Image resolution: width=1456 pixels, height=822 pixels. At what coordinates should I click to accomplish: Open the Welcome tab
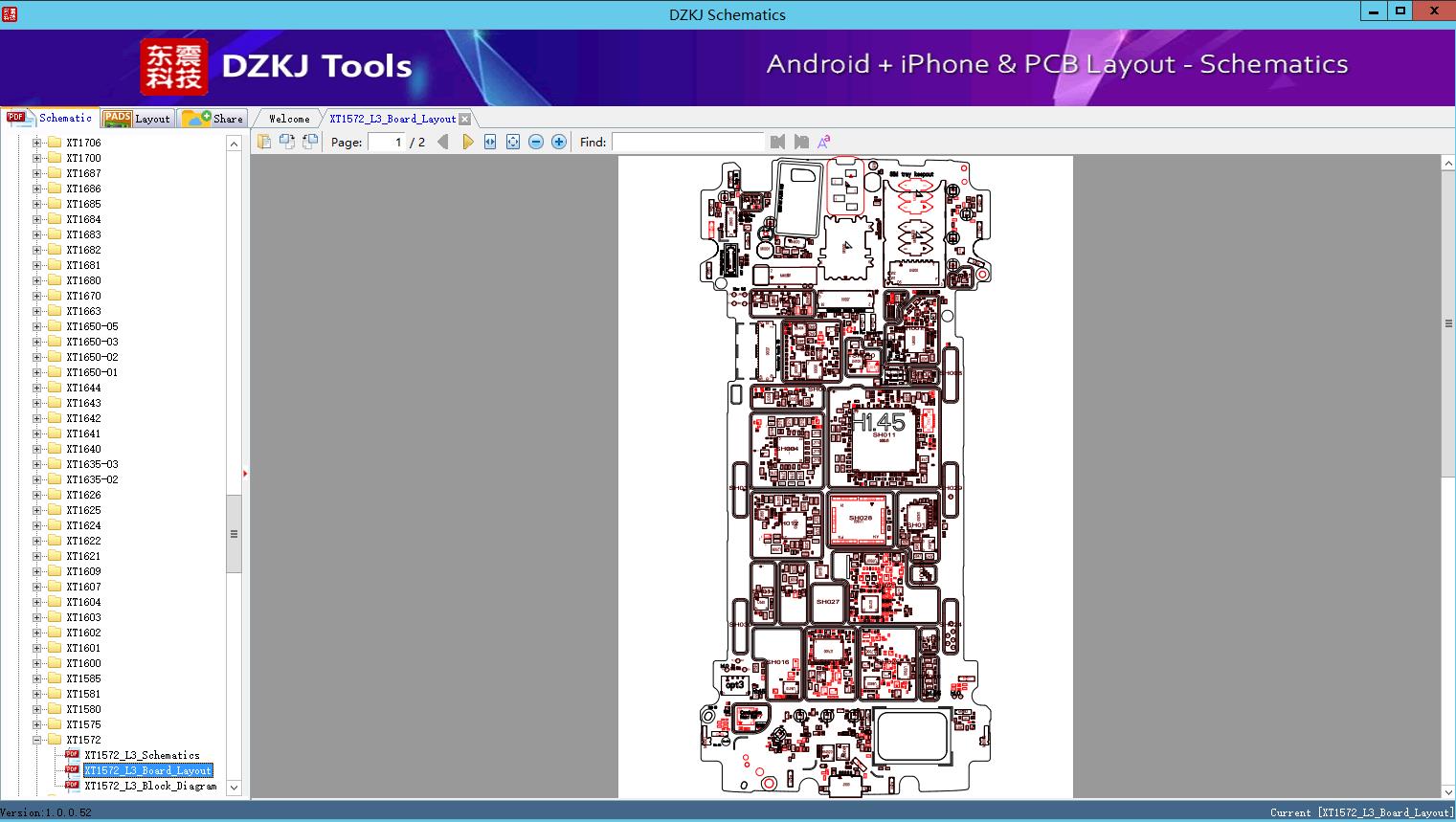point(289,119)
